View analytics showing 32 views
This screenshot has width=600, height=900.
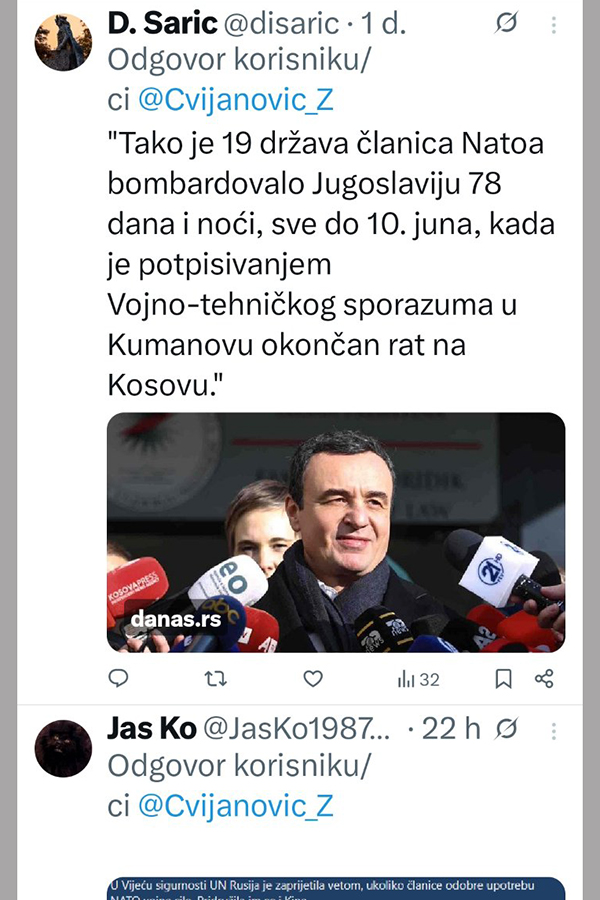coord(419,680)
